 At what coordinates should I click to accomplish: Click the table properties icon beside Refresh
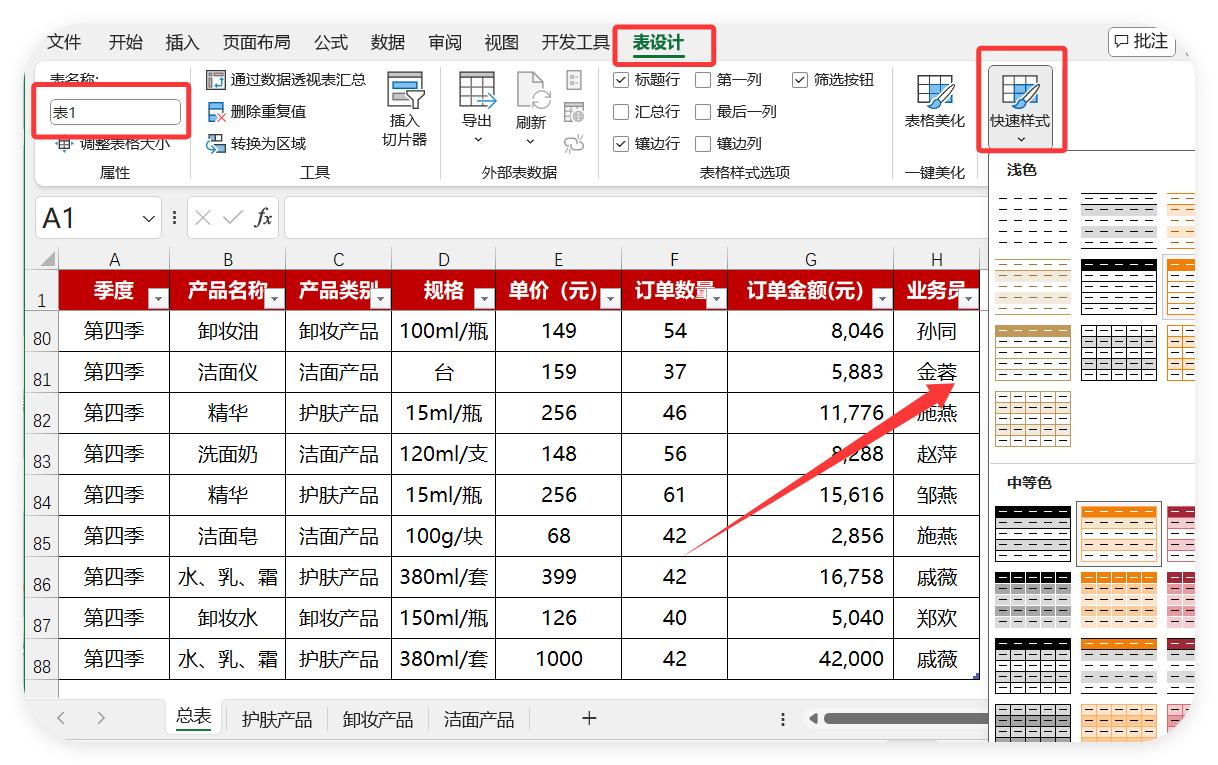pyautogui.click(x=574, y=80)
